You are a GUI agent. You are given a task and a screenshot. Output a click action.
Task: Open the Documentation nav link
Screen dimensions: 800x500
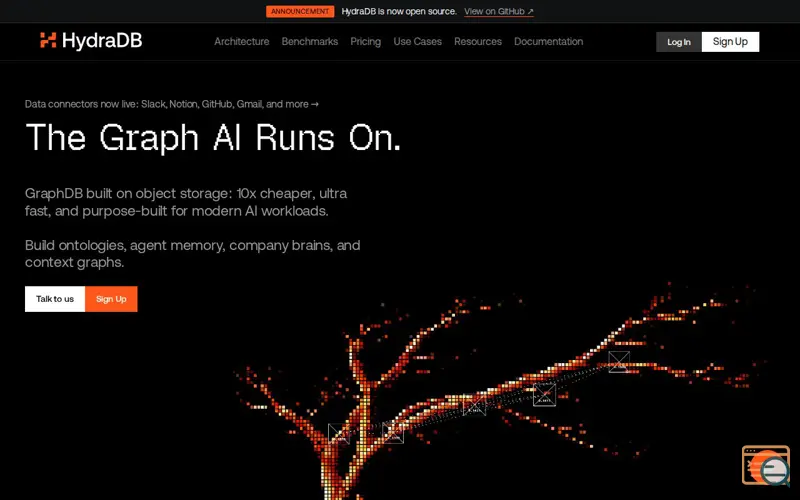[x=548, y=42]
